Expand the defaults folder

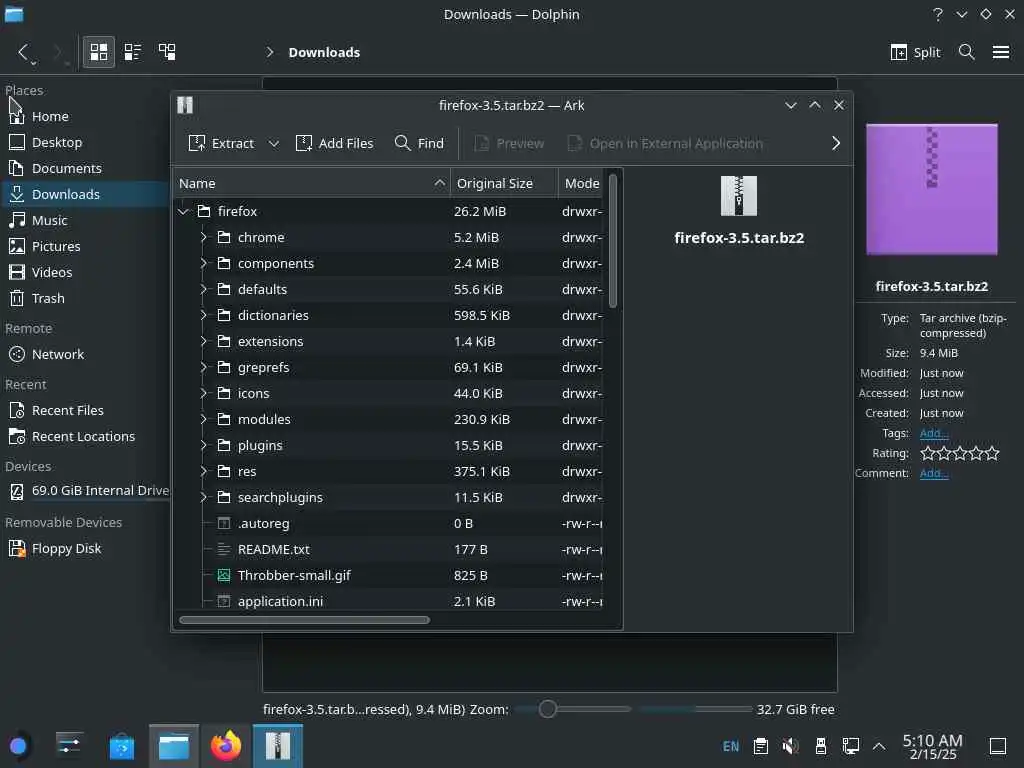click(203, 289)
